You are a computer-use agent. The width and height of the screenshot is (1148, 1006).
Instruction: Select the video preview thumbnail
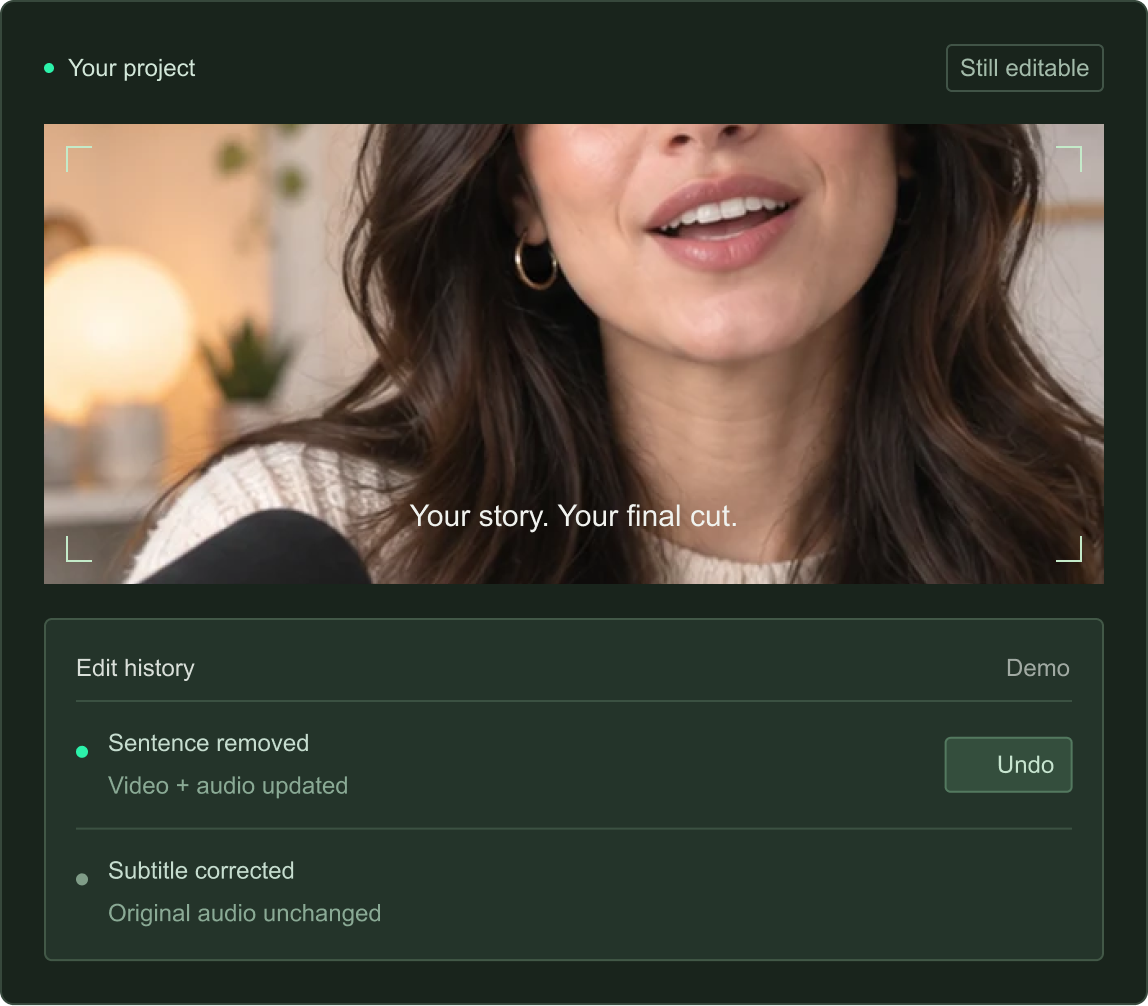pos(574,354)
